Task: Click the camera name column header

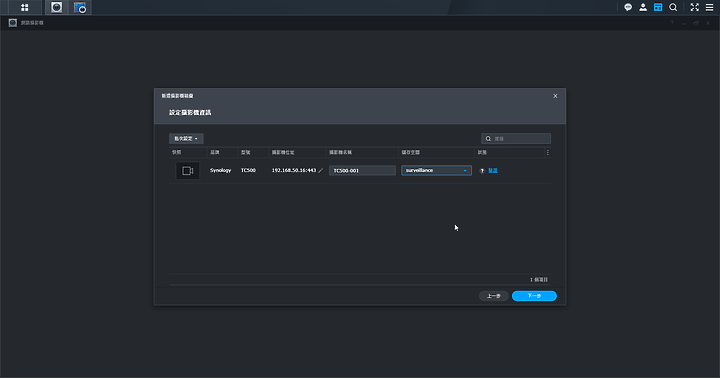Action: (x=340, y=152)
